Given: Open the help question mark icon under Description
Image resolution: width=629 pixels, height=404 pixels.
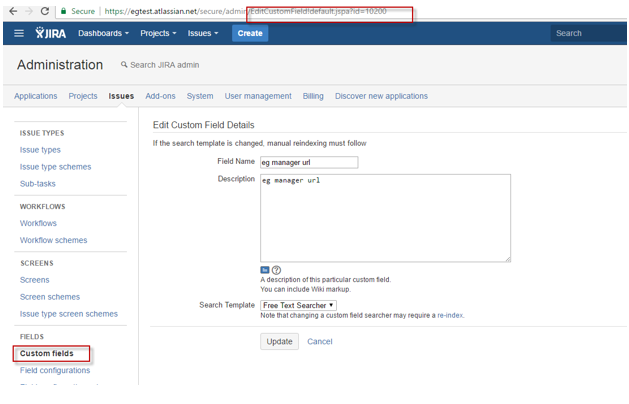Looking at the screenshot, I should tap(276, 270).
